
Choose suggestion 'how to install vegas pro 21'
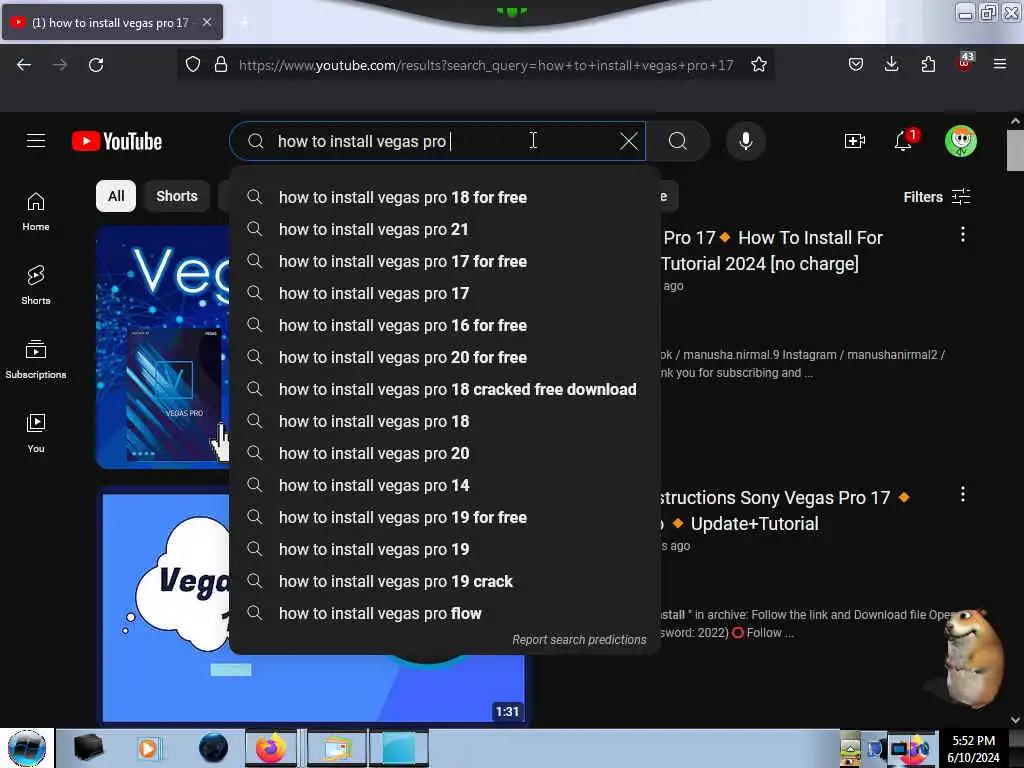(x=444, y=229)
